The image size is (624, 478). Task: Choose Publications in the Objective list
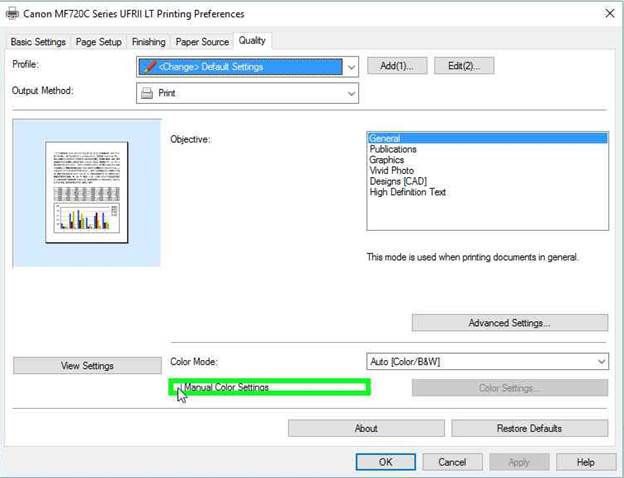pos(393,149)
